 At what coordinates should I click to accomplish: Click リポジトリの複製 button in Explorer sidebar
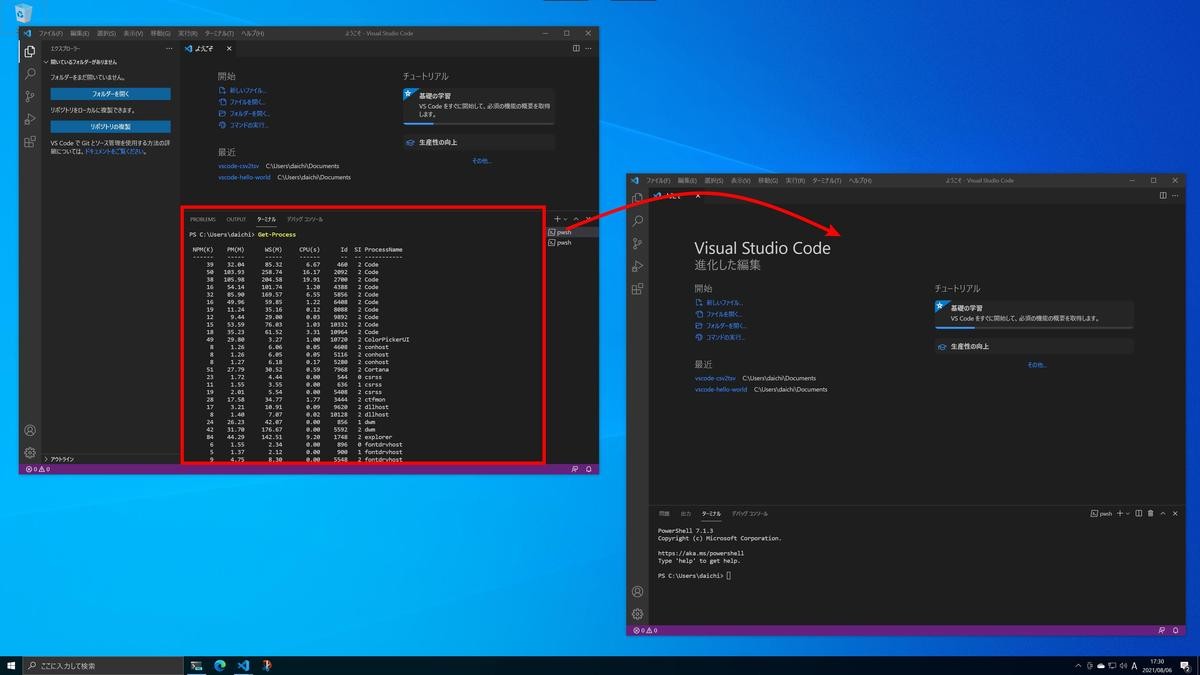point(111,127)
